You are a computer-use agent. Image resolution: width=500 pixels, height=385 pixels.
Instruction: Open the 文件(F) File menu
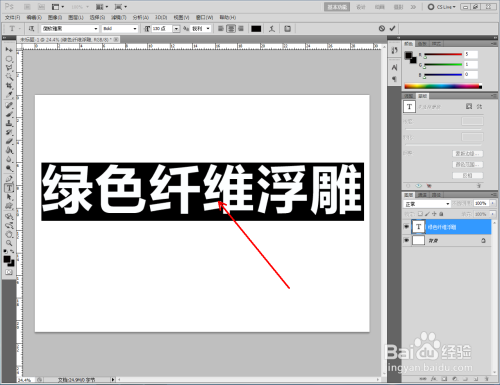point(13,17)
